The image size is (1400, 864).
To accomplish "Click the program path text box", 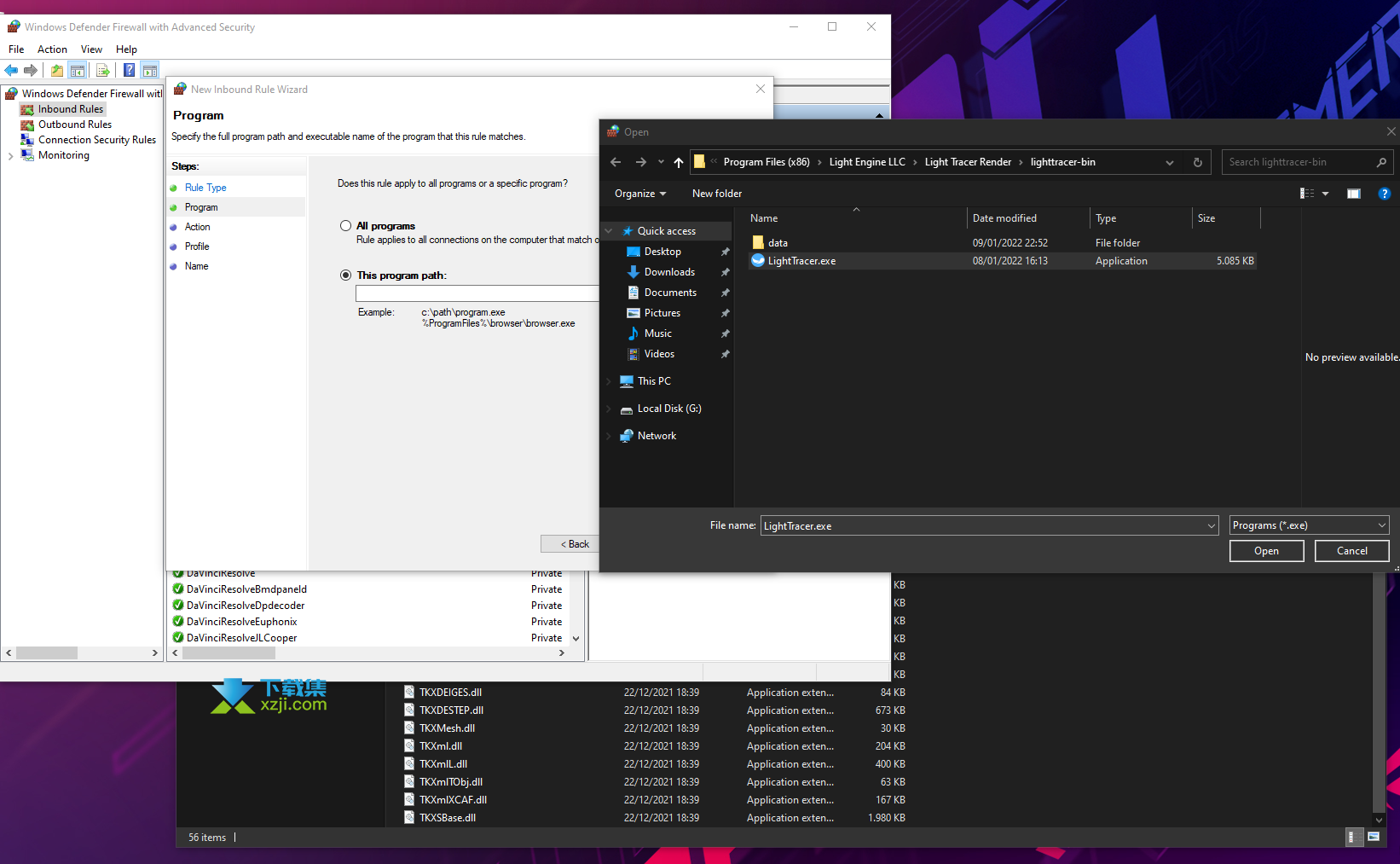I will [x=477, y=293].
